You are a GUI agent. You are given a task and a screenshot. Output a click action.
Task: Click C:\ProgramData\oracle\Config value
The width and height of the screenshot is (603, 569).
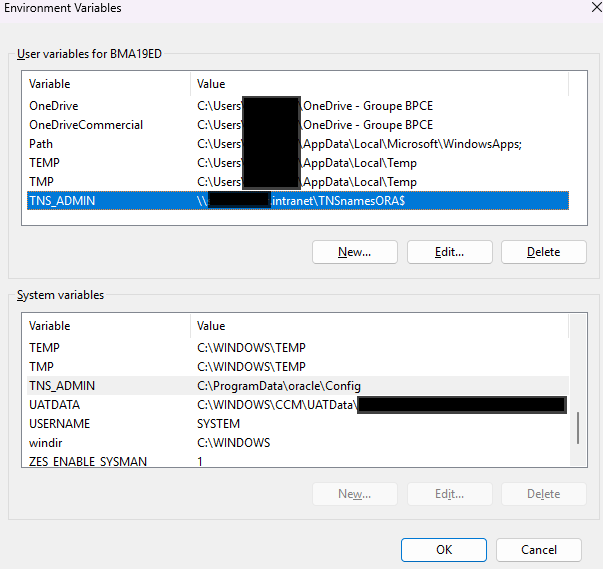click(x=279, y=386)
